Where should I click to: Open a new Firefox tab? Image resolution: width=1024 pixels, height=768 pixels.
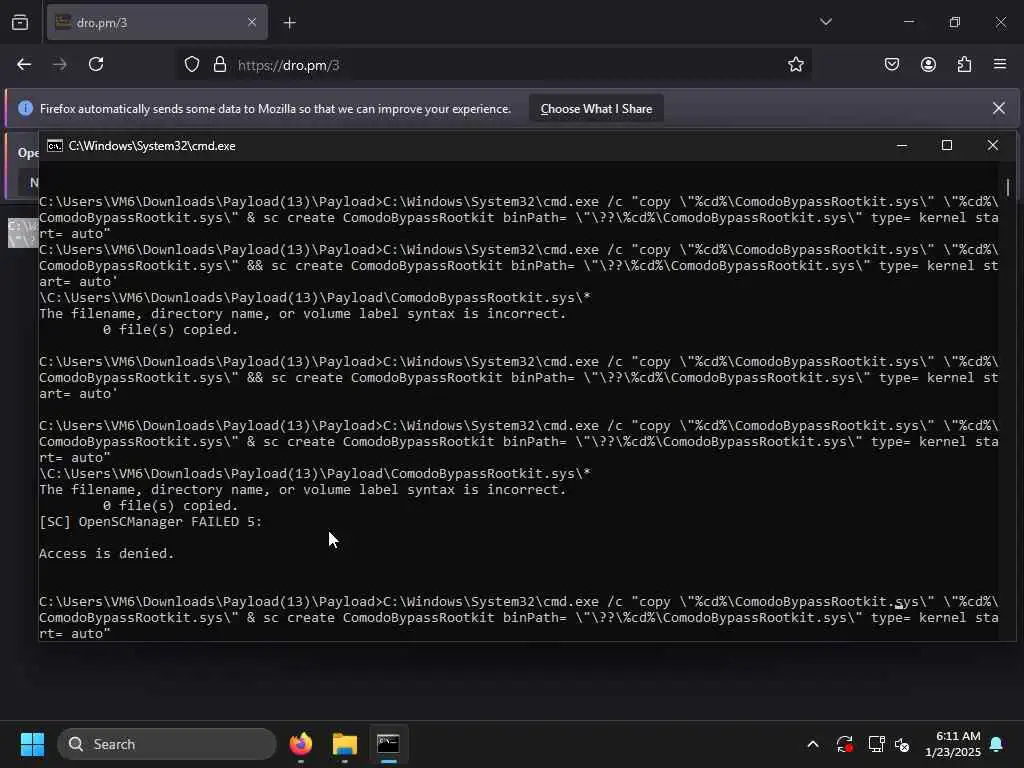pyautogui.click(x=289, y=23)
